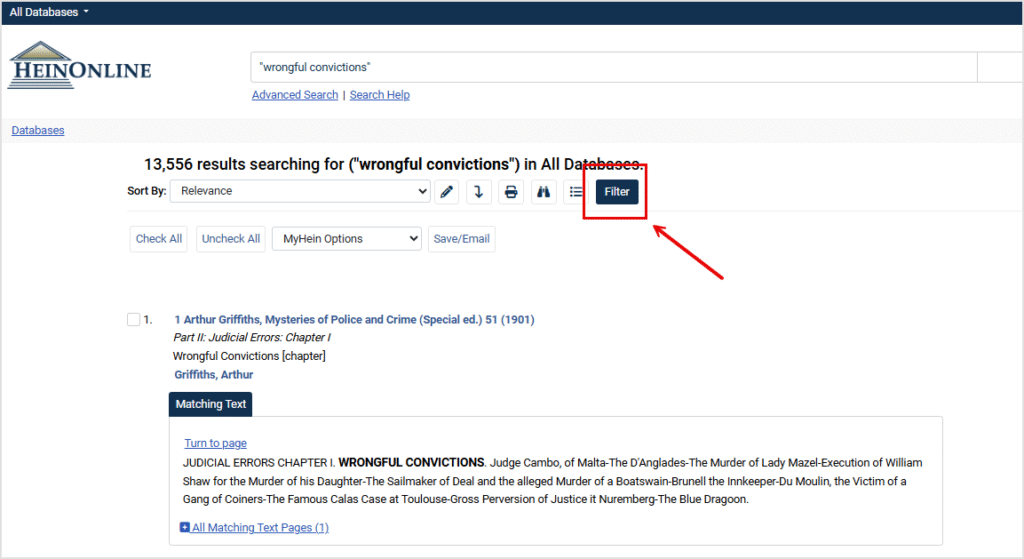Select the Matching Text tab
Screen dimensions: 1024x559
point(210,404)
